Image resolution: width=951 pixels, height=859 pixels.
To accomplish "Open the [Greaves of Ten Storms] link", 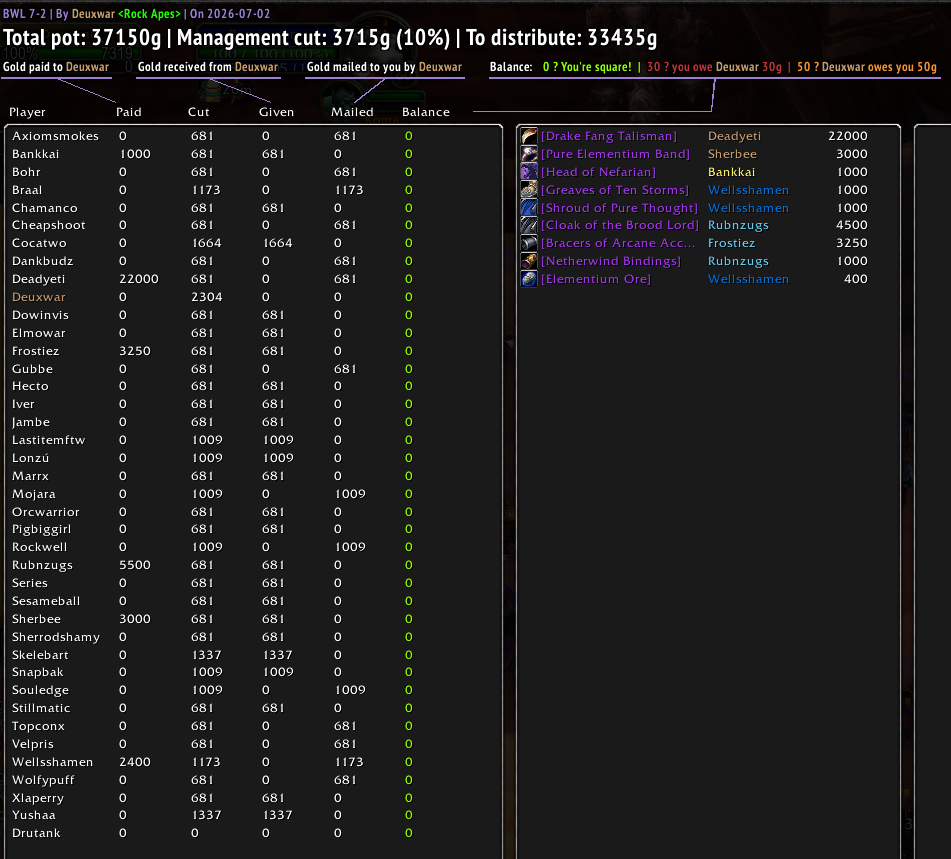I will (614, 190).
